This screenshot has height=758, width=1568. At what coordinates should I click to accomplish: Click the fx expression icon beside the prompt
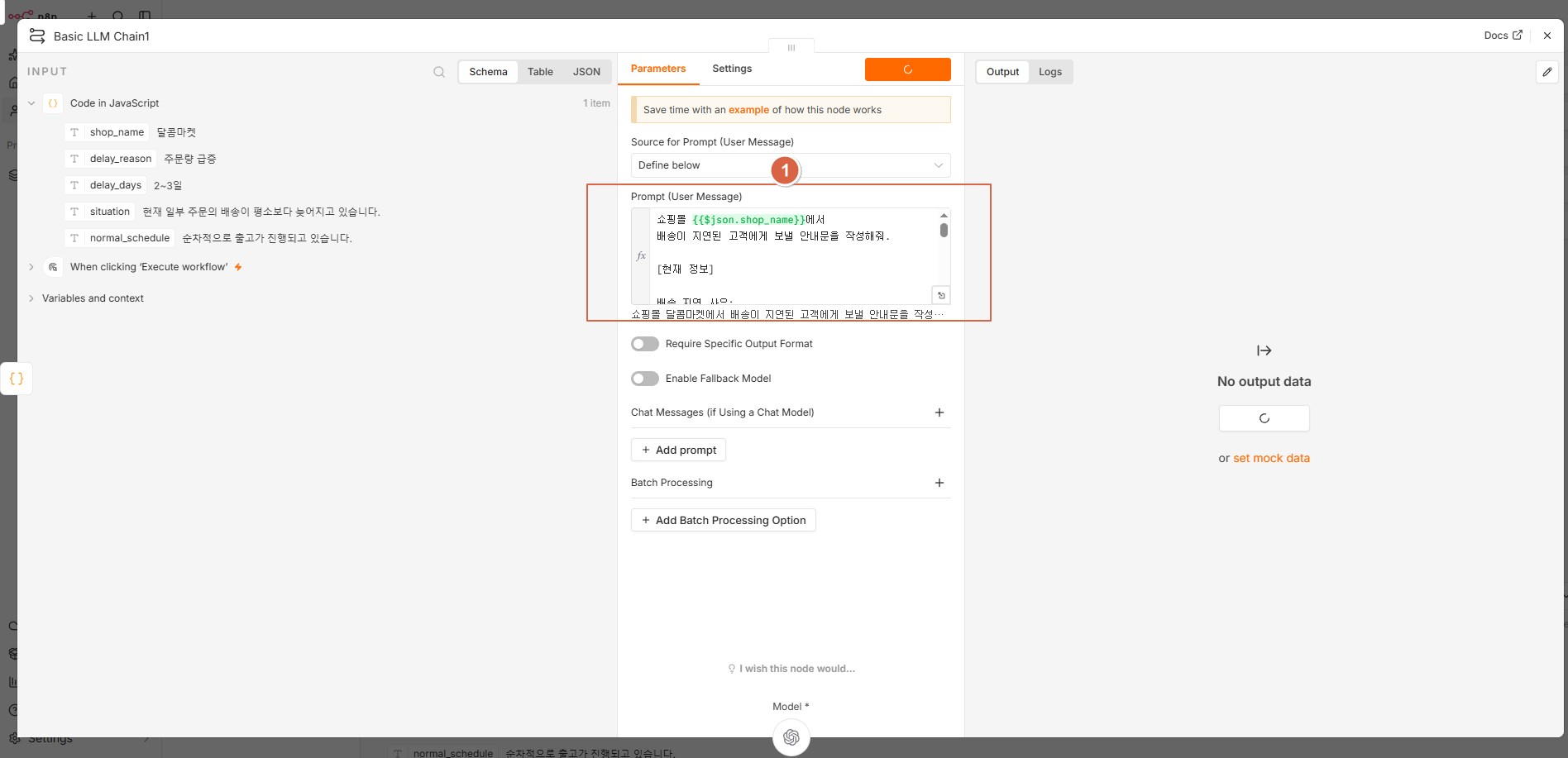point(641,256)
